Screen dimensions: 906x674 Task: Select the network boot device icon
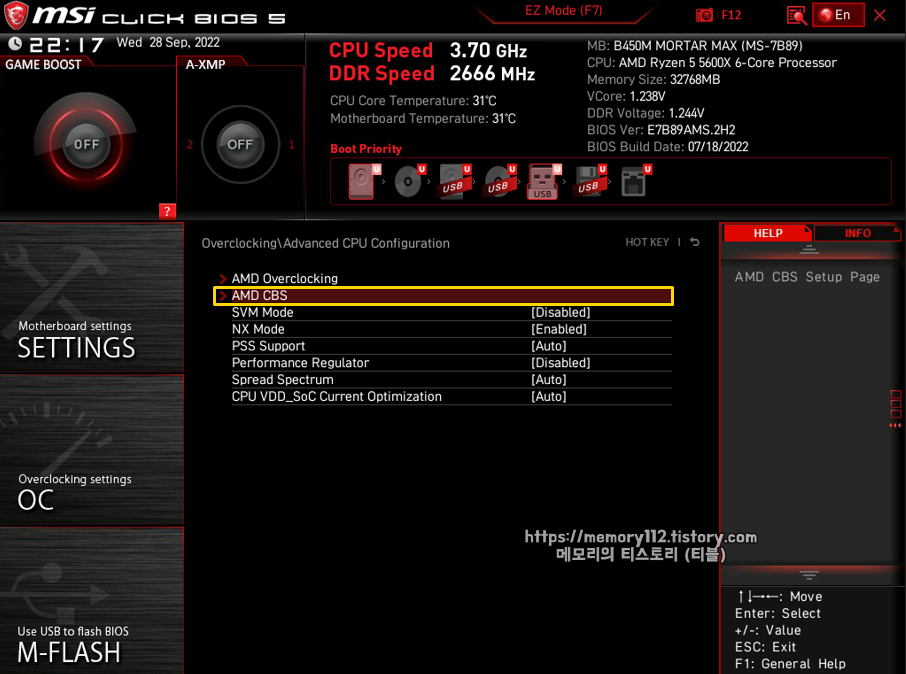pos(635,182)
